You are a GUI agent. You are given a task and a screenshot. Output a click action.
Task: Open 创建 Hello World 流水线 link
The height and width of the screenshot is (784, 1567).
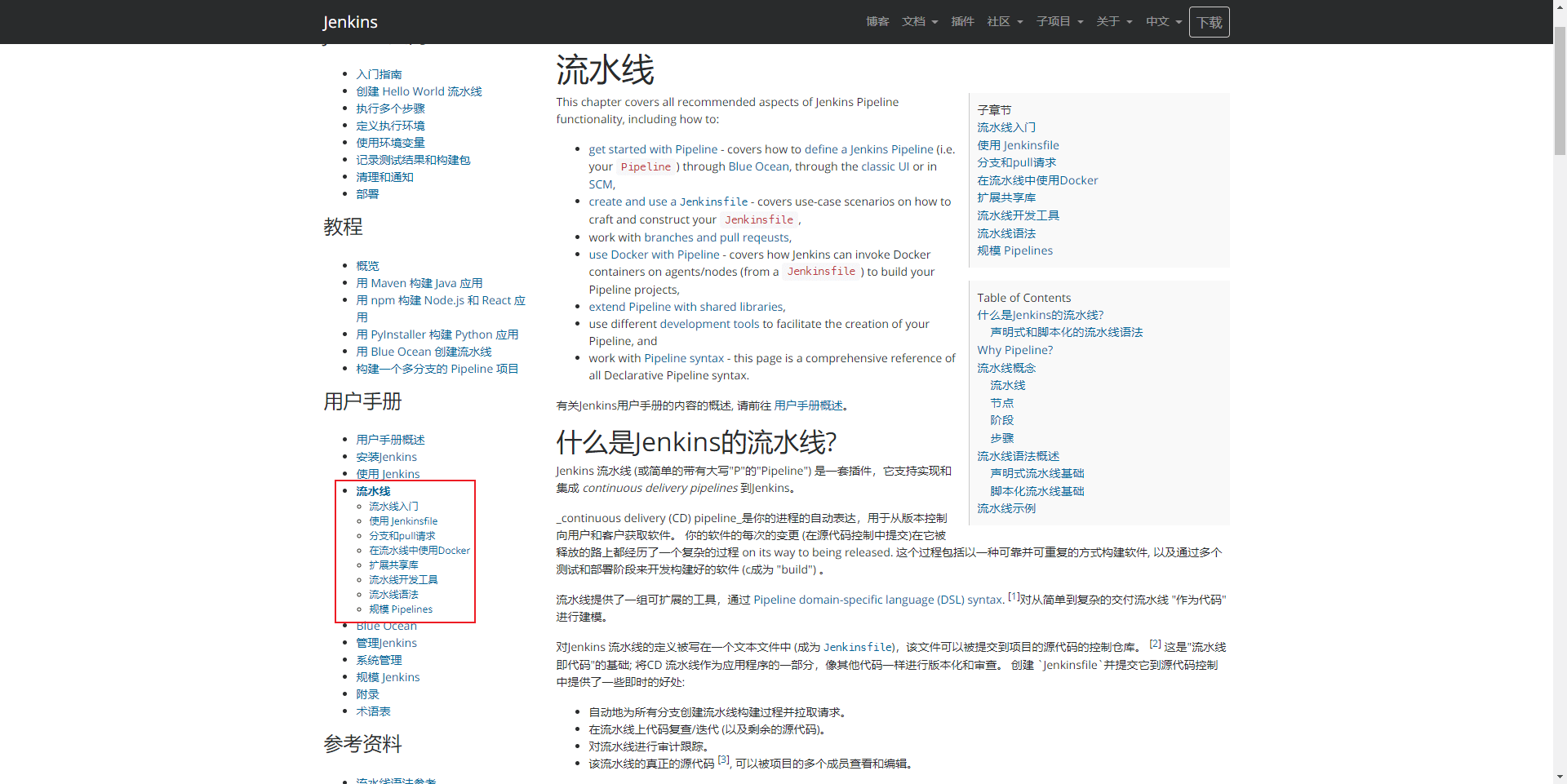click(x=419, y=91)
